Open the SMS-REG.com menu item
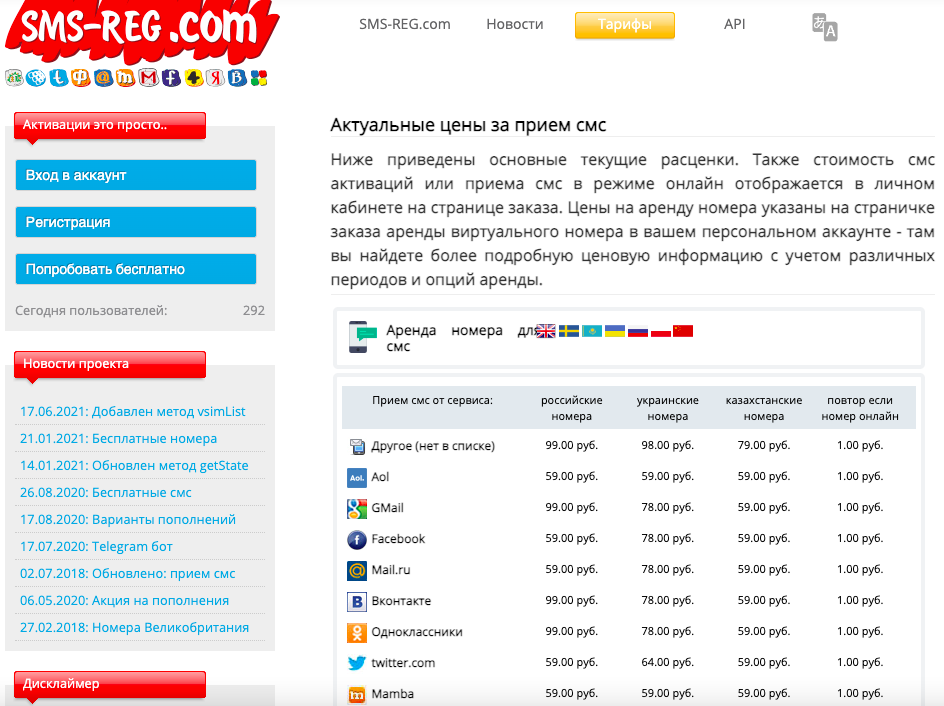944x706 pixels. click(x=405, y=24)
